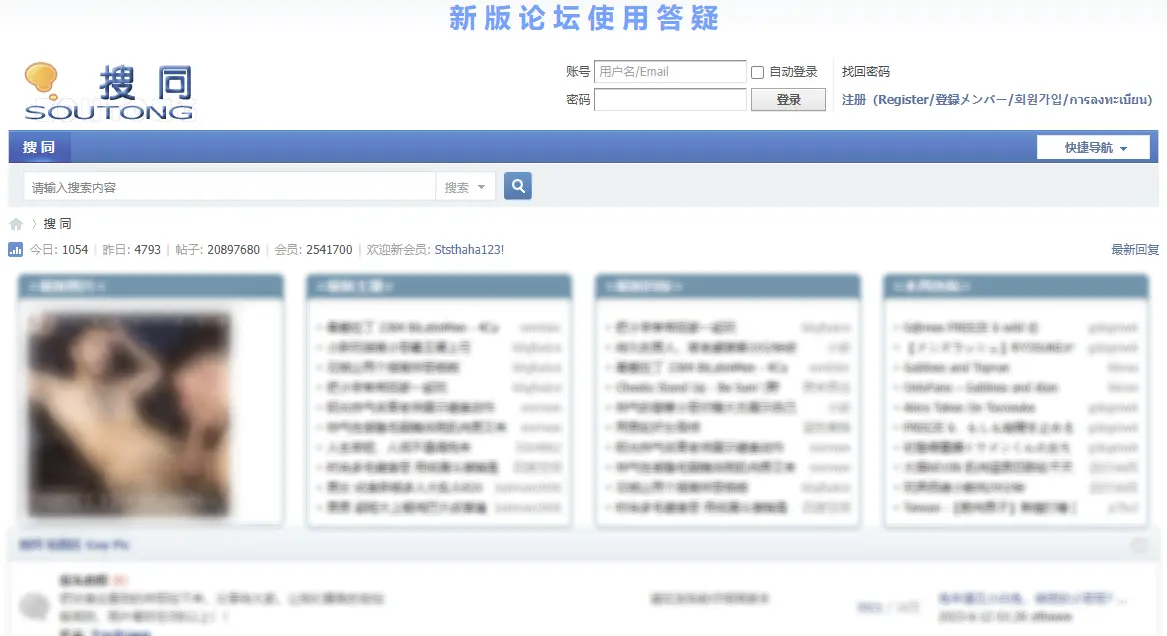This screenshot has width=1167, height=636.
Task: Click the bar chart statistics icon
Action: pos(16,249)
